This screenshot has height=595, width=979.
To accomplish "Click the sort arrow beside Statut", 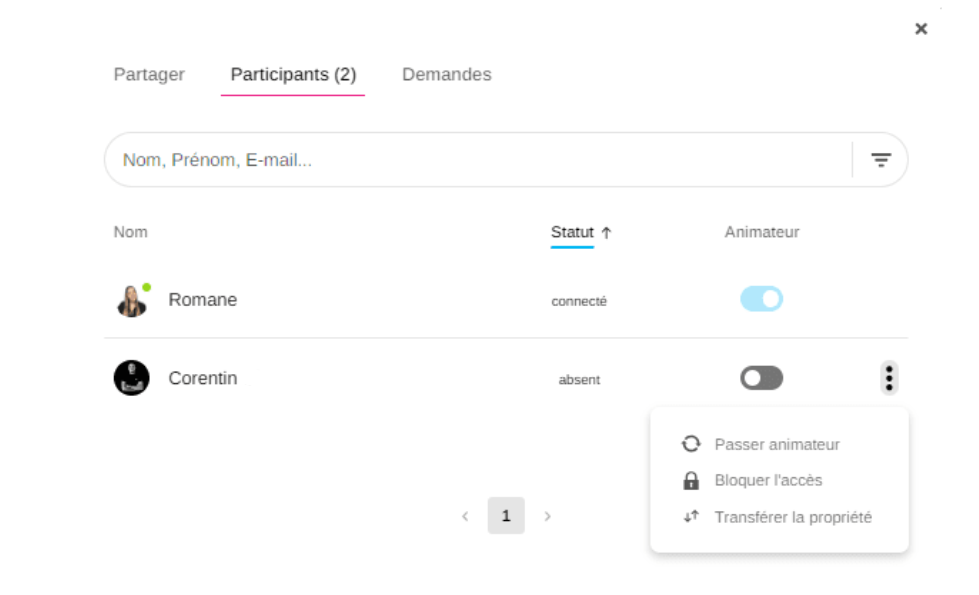I will click(606, 232).
